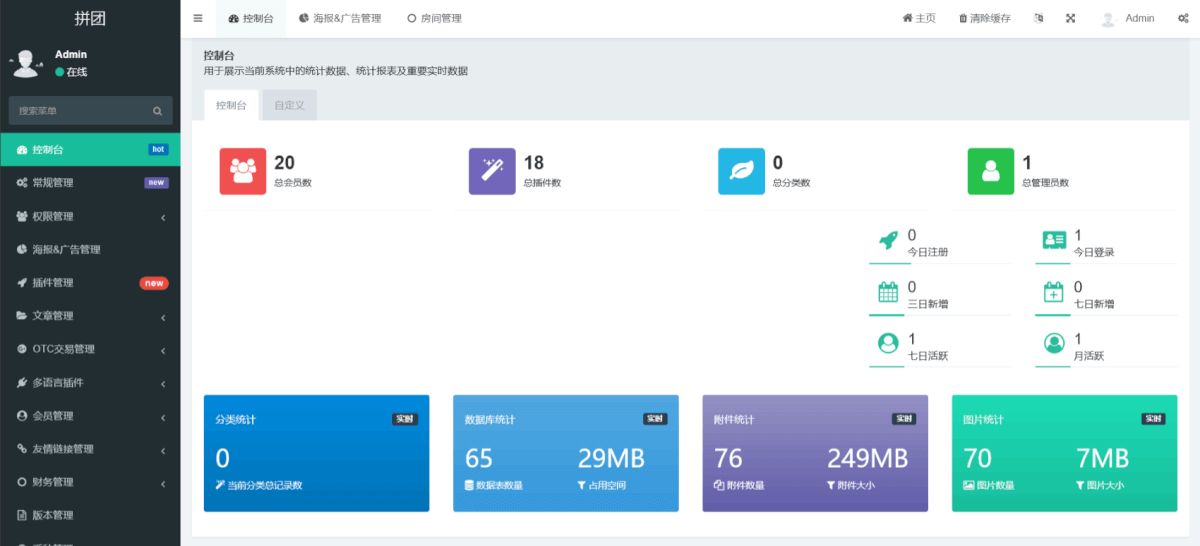Open 常规管理 in the sidebar
This screenshot has height=546, width=1200.
90,183
